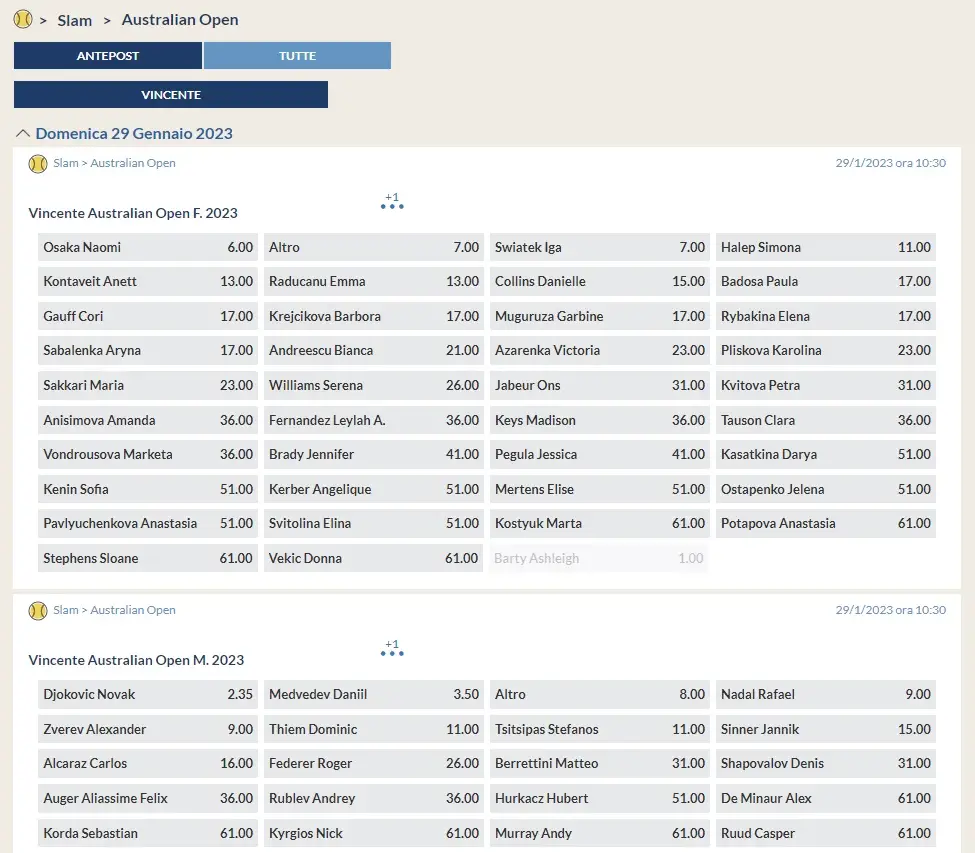Pick Kostyuk Marta at 61.00
The width and height of the screenshot is (975, 853).
600,523
